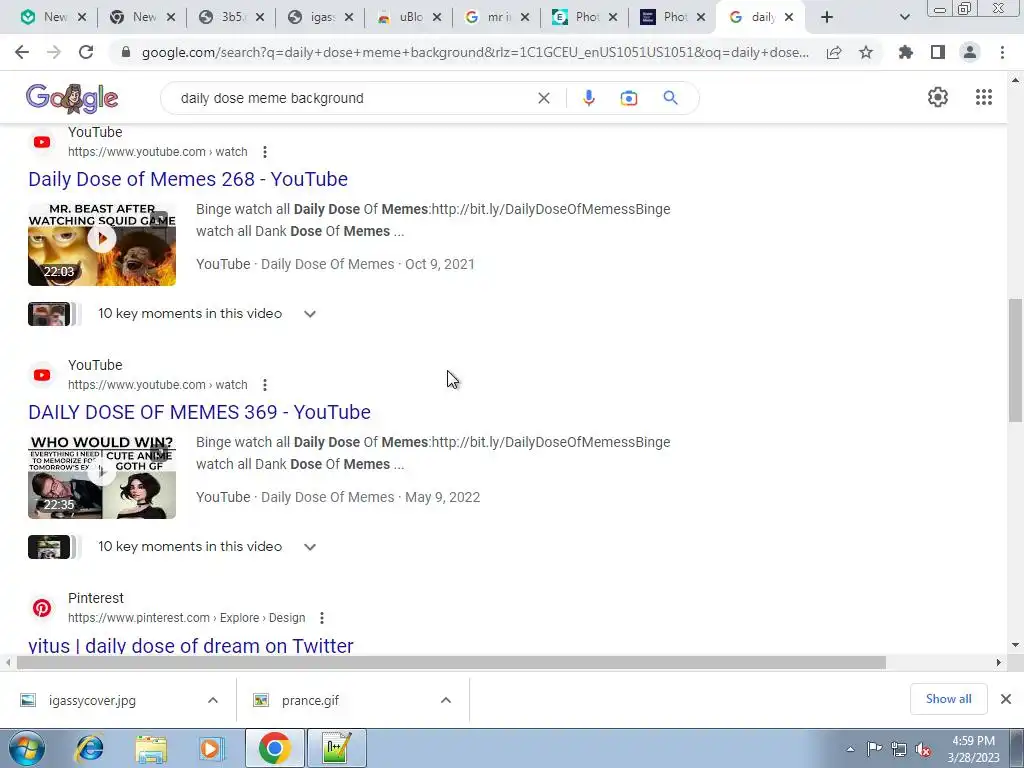Start voice search with microphone icon
This screenshot has width=1024, height=768.
coord(588,98)
